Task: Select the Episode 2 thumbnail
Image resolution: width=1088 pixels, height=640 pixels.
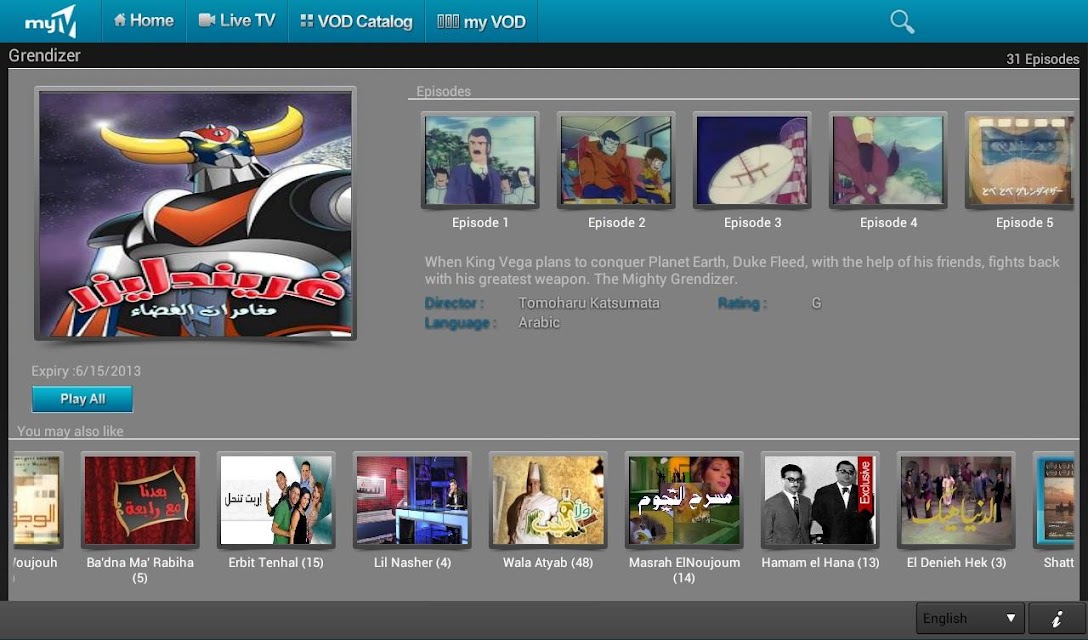Action: pyautogui.click(x=616, y=160)
